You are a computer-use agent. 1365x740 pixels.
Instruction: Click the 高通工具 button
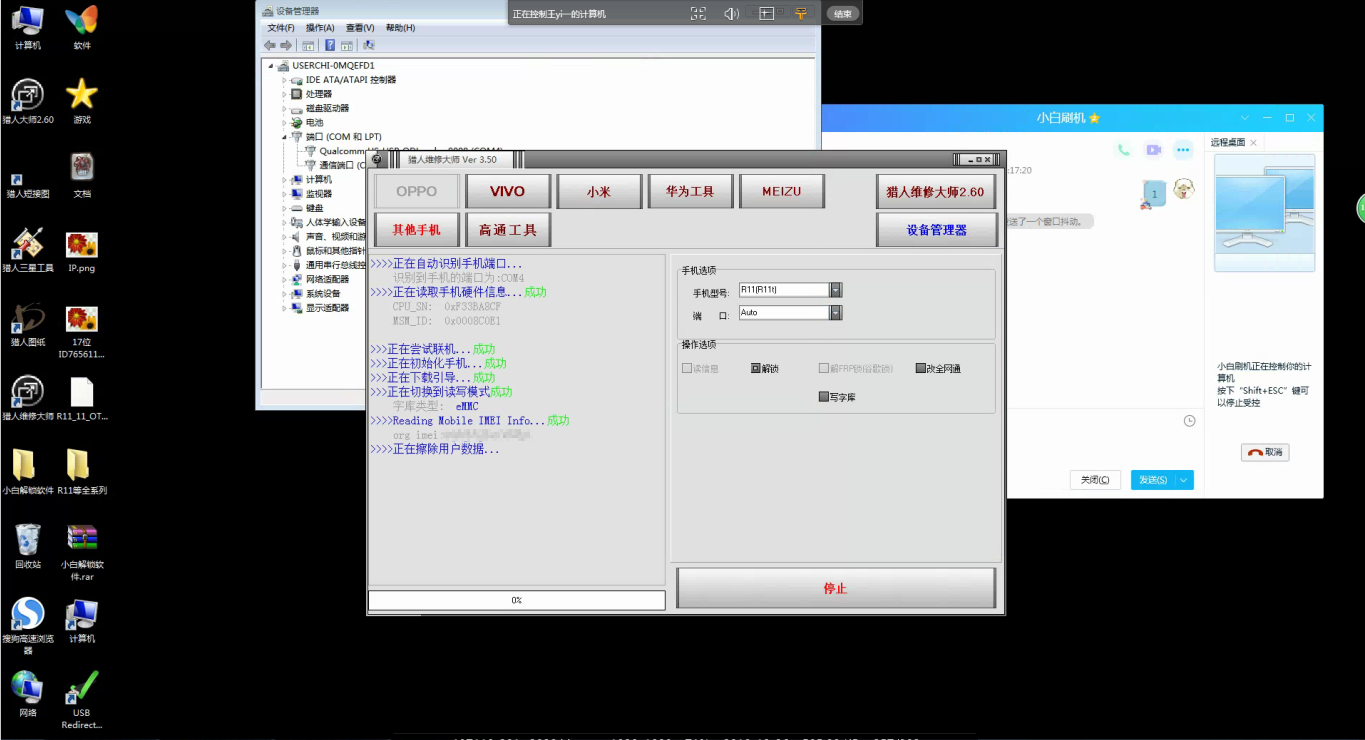tap(508, 229)
